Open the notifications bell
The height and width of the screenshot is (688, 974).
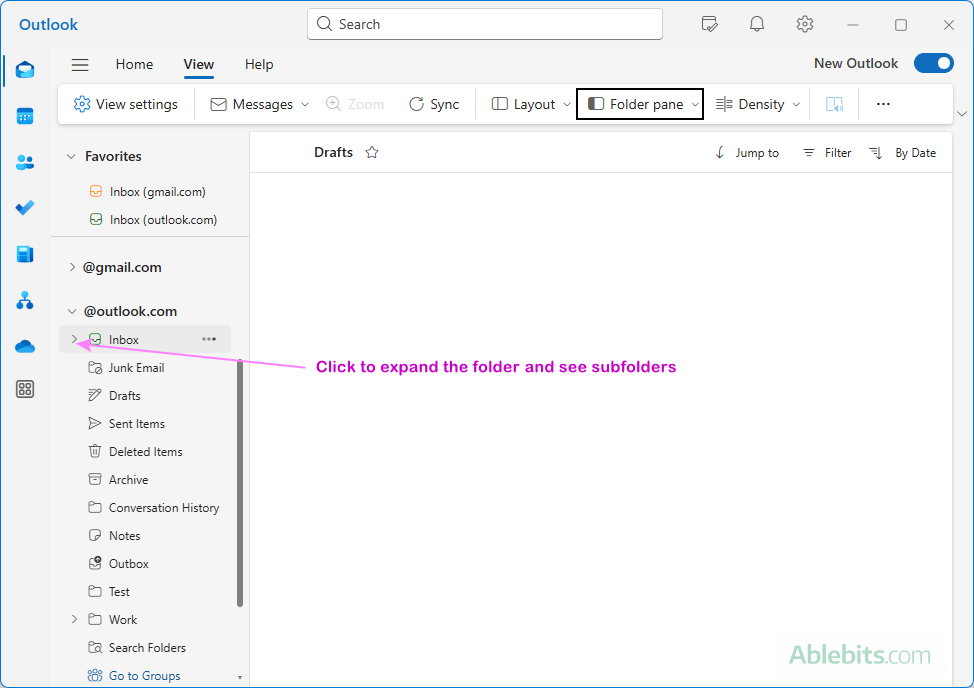tap(757, 24)
